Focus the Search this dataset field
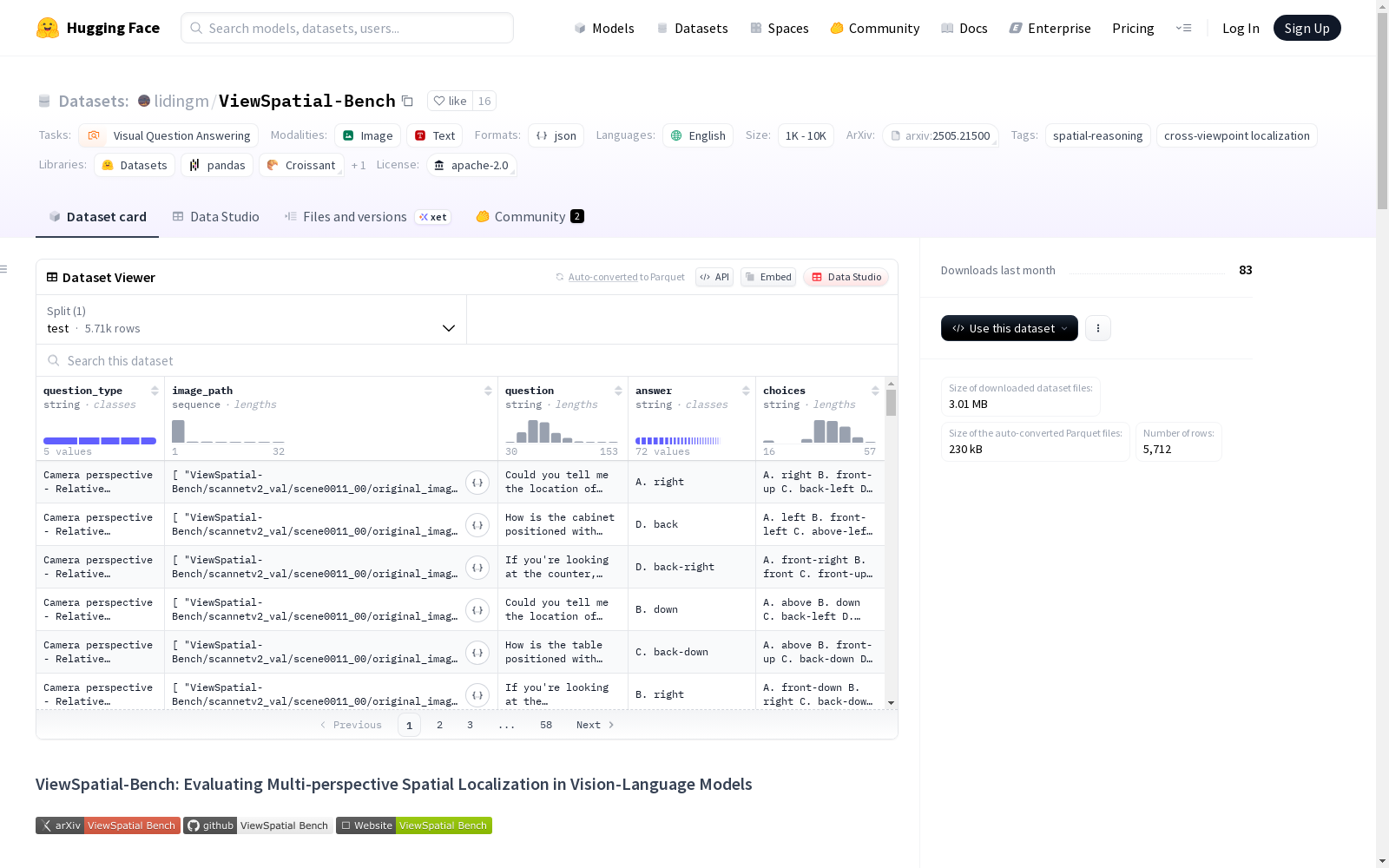Screen dimensions: 1389x868 coord(467,360)
